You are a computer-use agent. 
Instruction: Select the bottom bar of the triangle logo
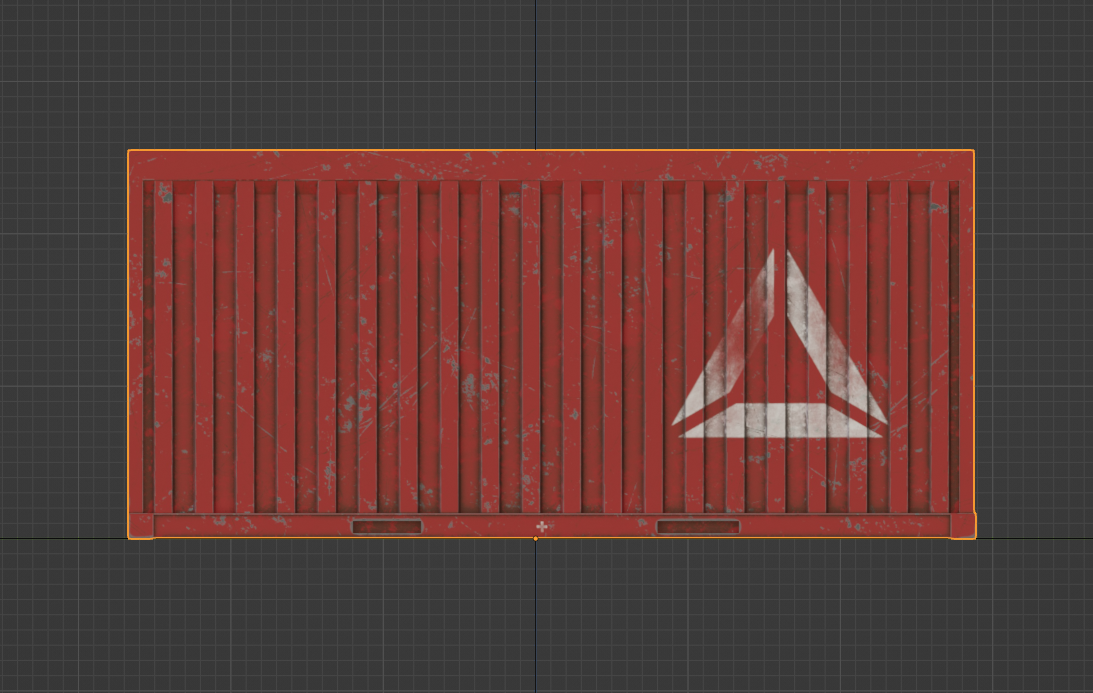[x=781, y=420]
